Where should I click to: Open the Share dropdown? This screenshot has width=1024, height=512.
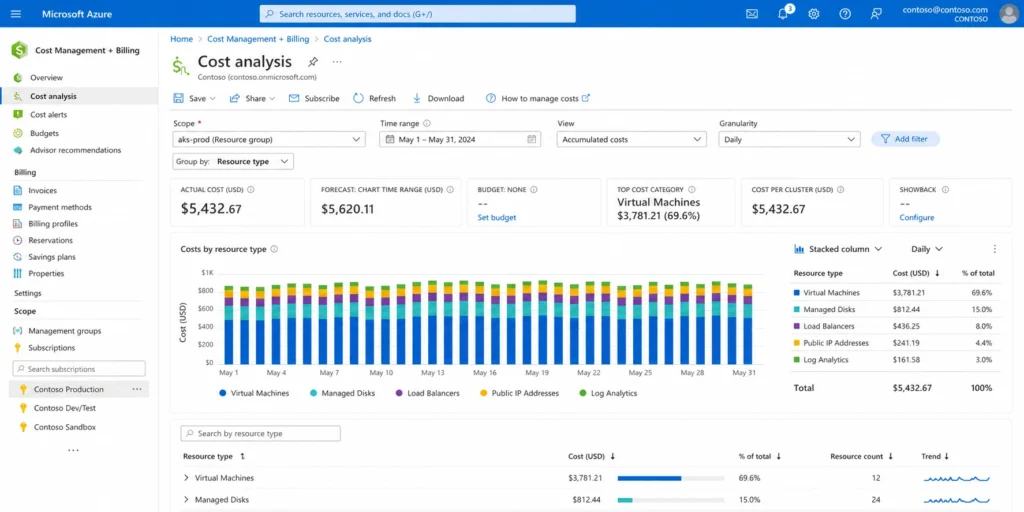252,98
